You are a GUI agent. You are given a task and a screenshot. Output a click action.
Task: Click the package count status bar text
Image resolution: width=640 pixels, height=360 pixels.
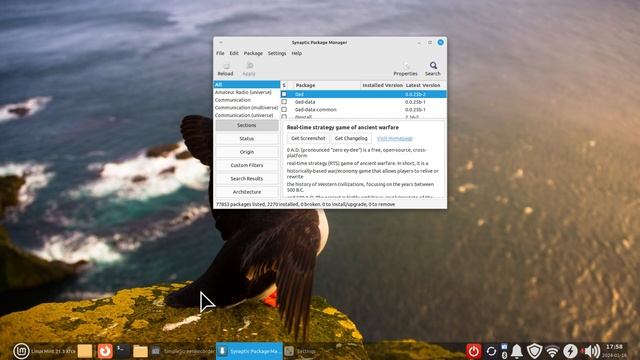[305, 204]
